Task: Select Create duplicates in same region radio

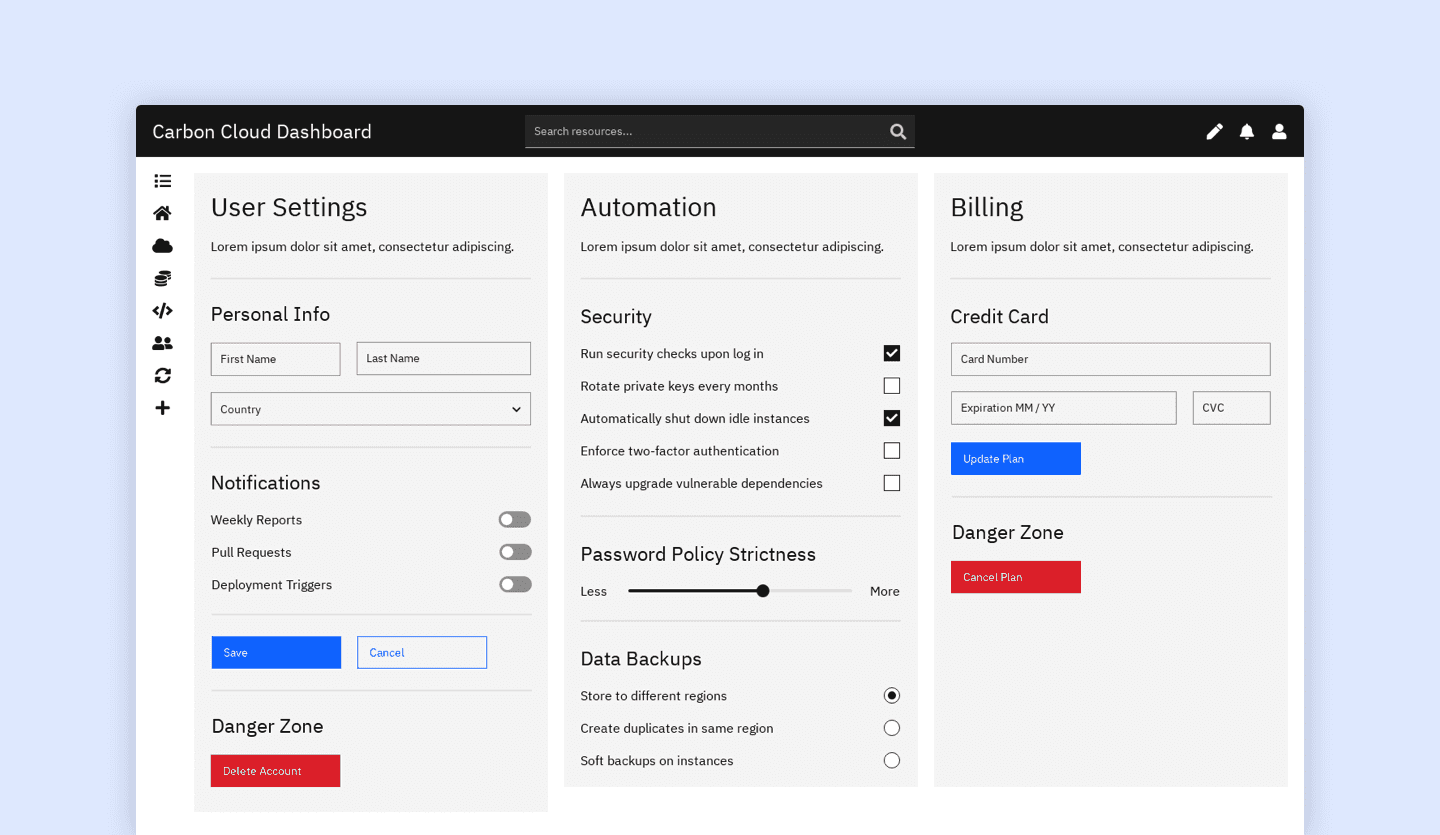Action: (892, 728)
